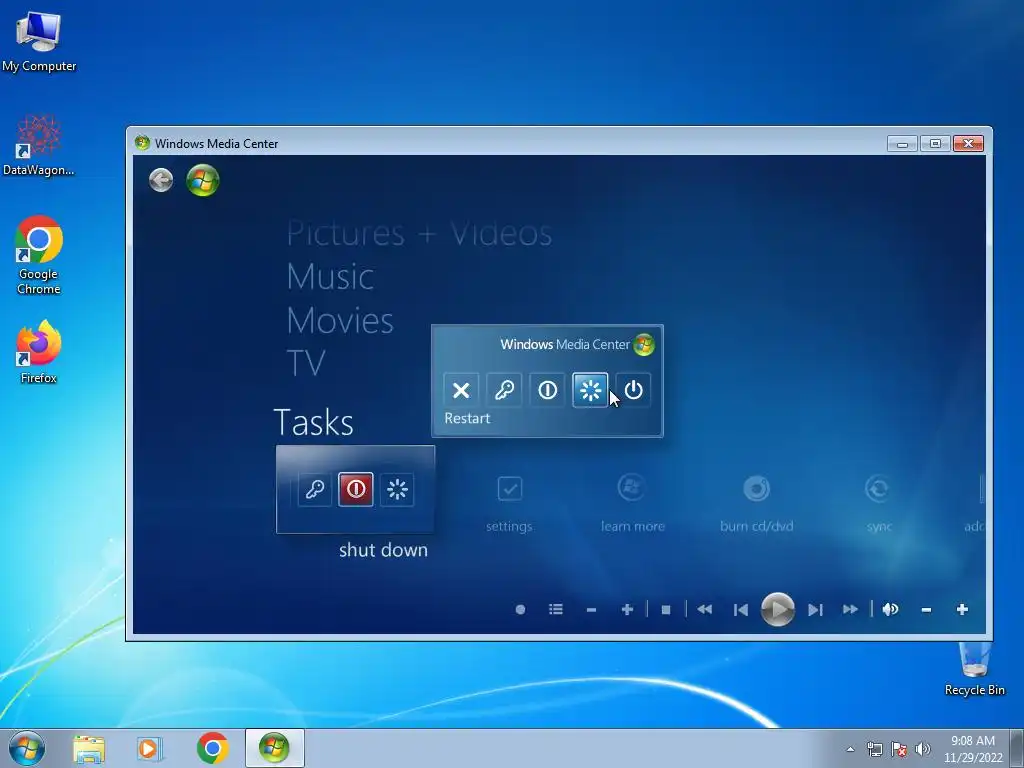Open the DataWagon desktop shortcut
1024x768 pixels.
coord(39,146)
